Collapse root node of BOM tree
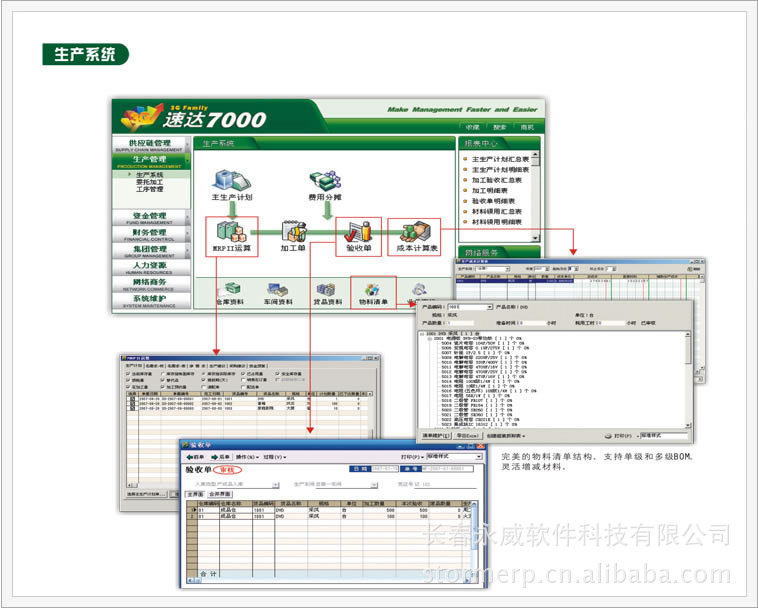Screen dimensions: 758x608 [422, 333]
